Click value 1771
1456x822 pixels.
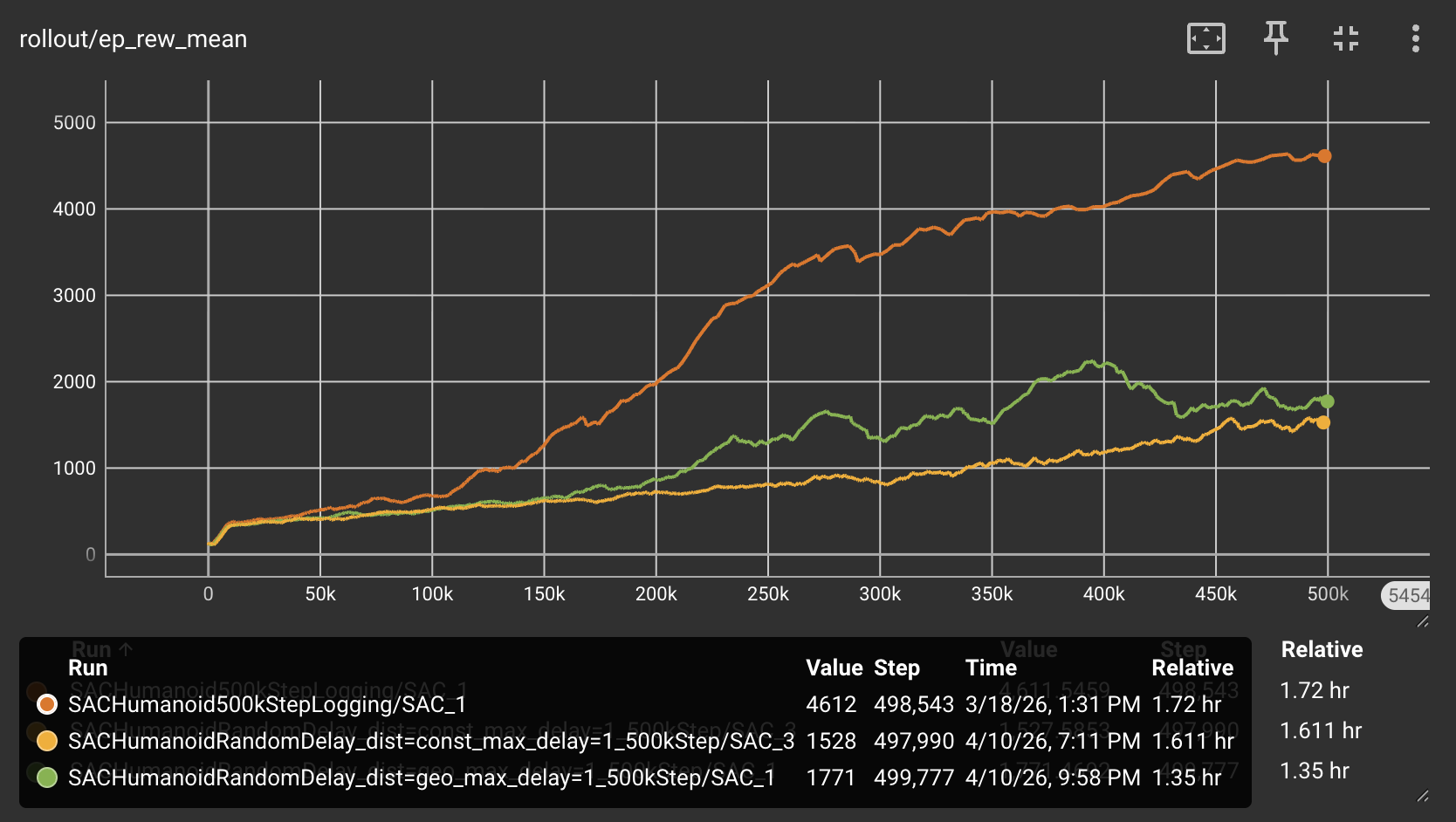[x=830, y=777]
